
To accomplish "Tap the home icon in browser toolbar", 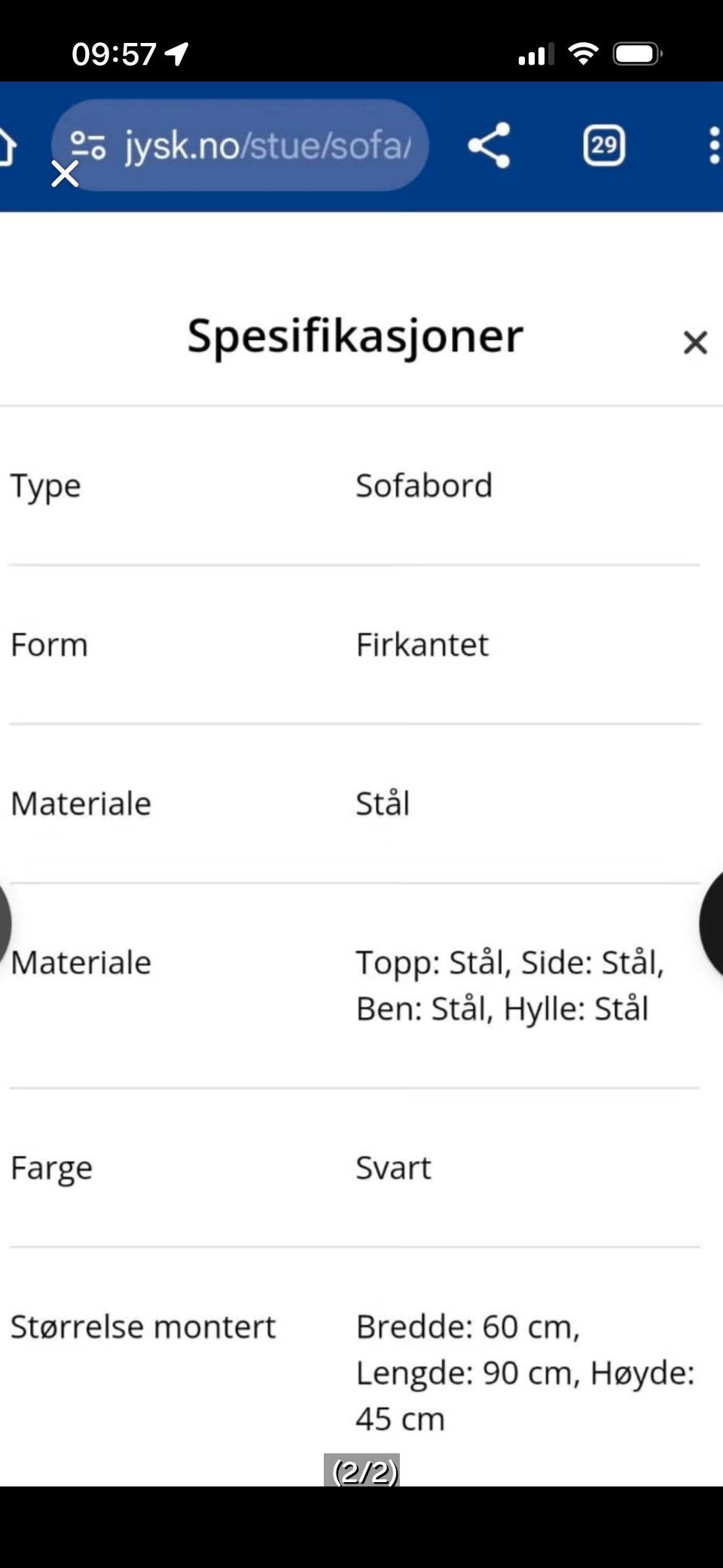I will coord(6,145).
